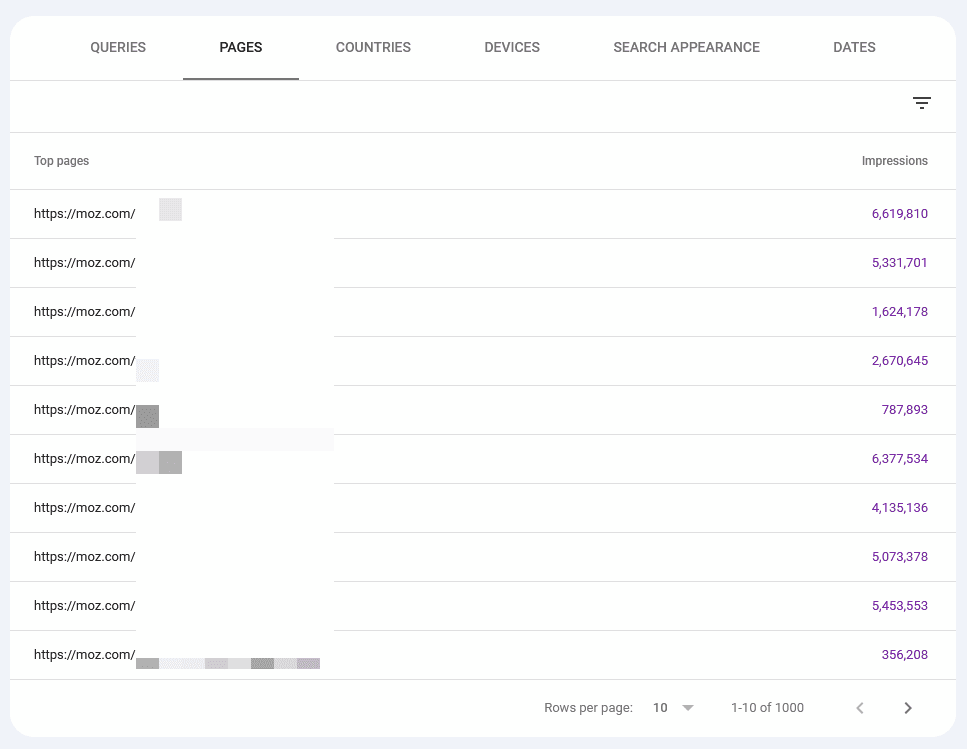This screenshot has height=749, width=967.
Task: Click the 1-10 of 1000 pagination text
Action: tap(767, 708)
